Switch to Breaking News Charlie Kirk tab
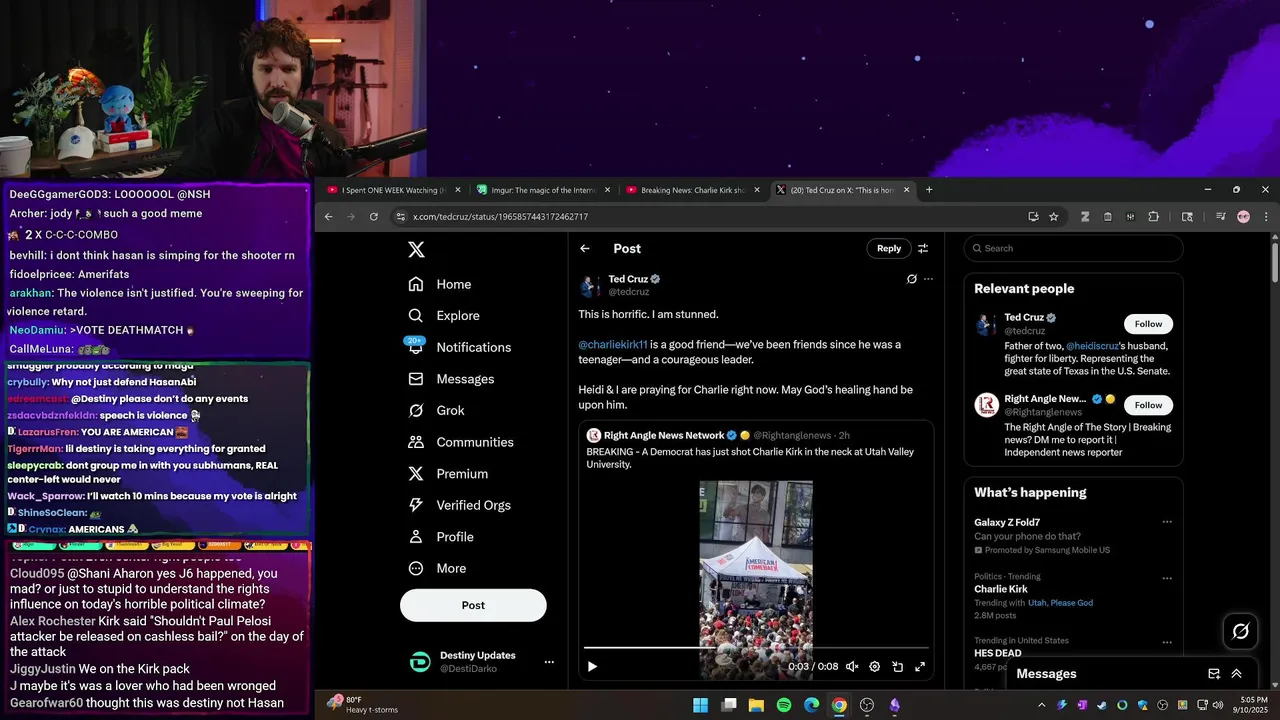1280x720 pixels. [x=691, y=190]
